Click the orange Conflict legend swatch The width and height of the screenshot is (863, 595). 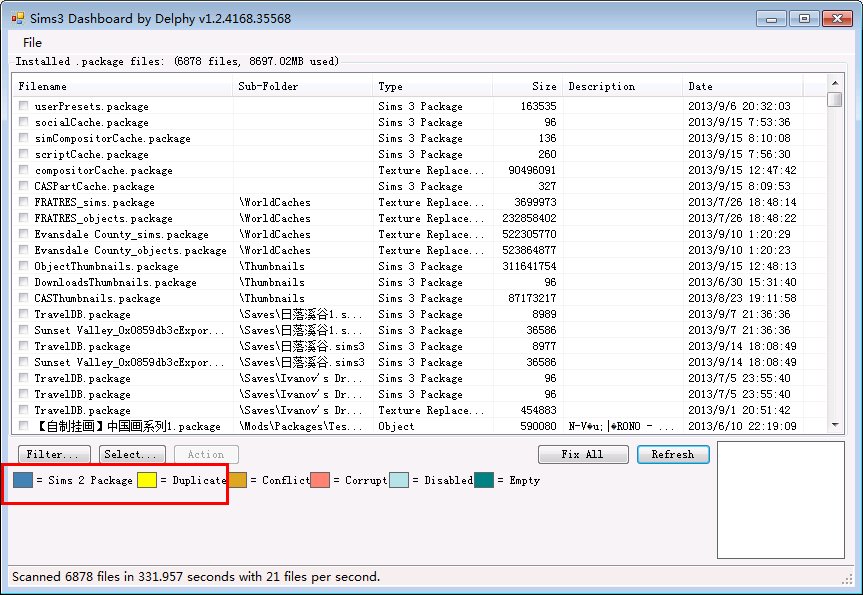(x=237, y=480)
